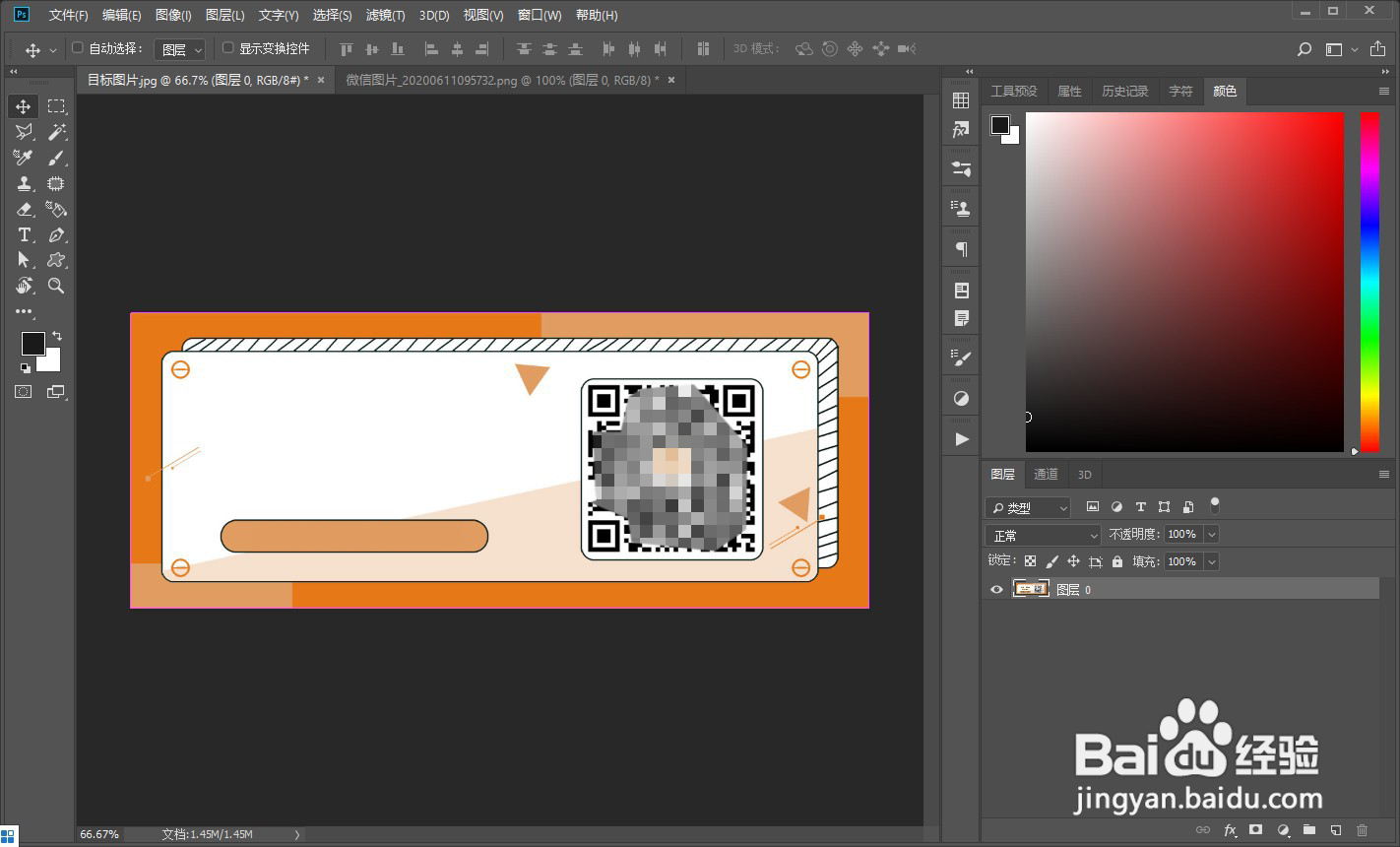Select the Custom Shape tool
Screen dimensions: 1400x847
click(56, 260)
